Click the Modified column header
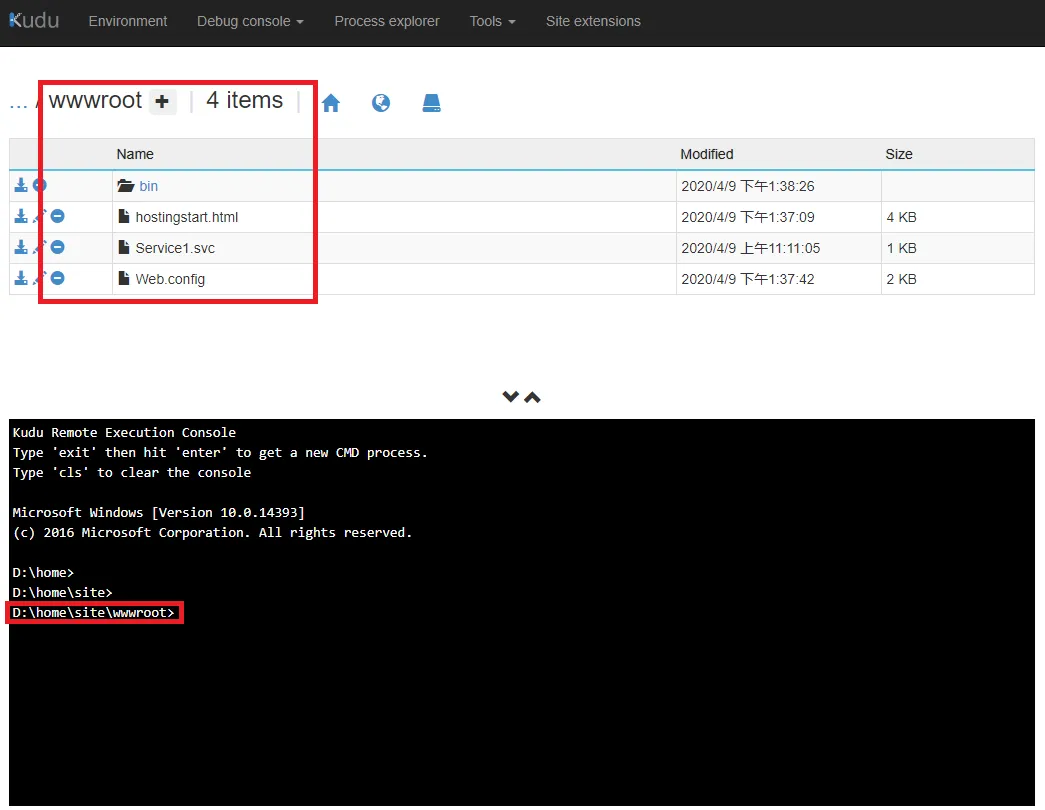The width and height of the screenshot is (1045, 810). pos(706,154)
